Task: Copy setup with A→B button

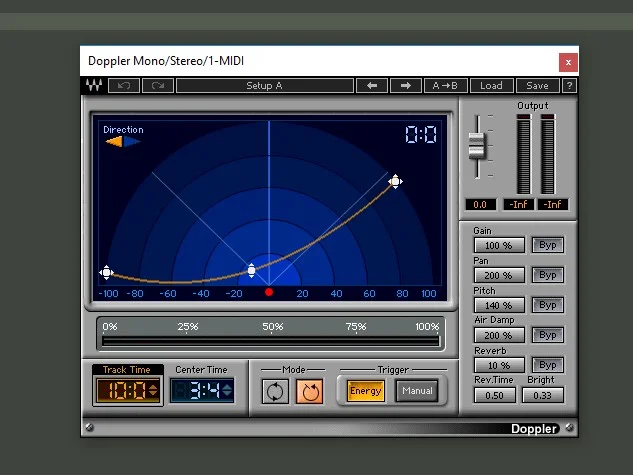Action: tap(445, 86)
